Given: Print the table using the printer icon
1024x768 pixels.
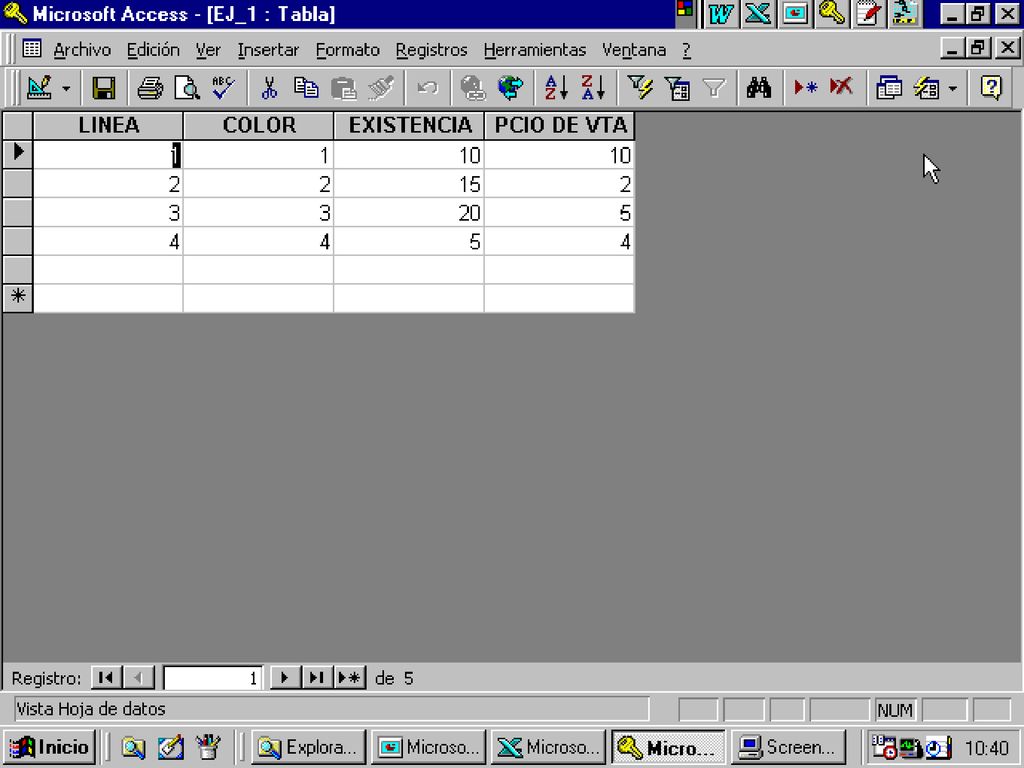Looking at the screenshot, I should coord(150,88).
